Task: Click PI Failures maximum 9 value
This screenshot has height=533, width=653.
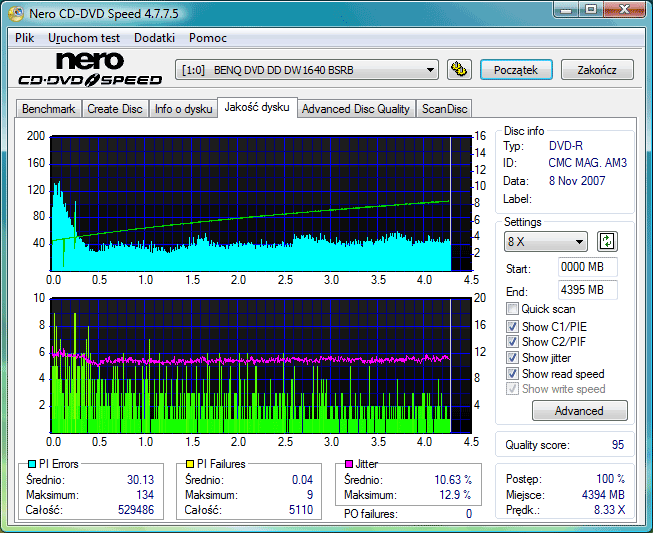Action: coord(310,495)
